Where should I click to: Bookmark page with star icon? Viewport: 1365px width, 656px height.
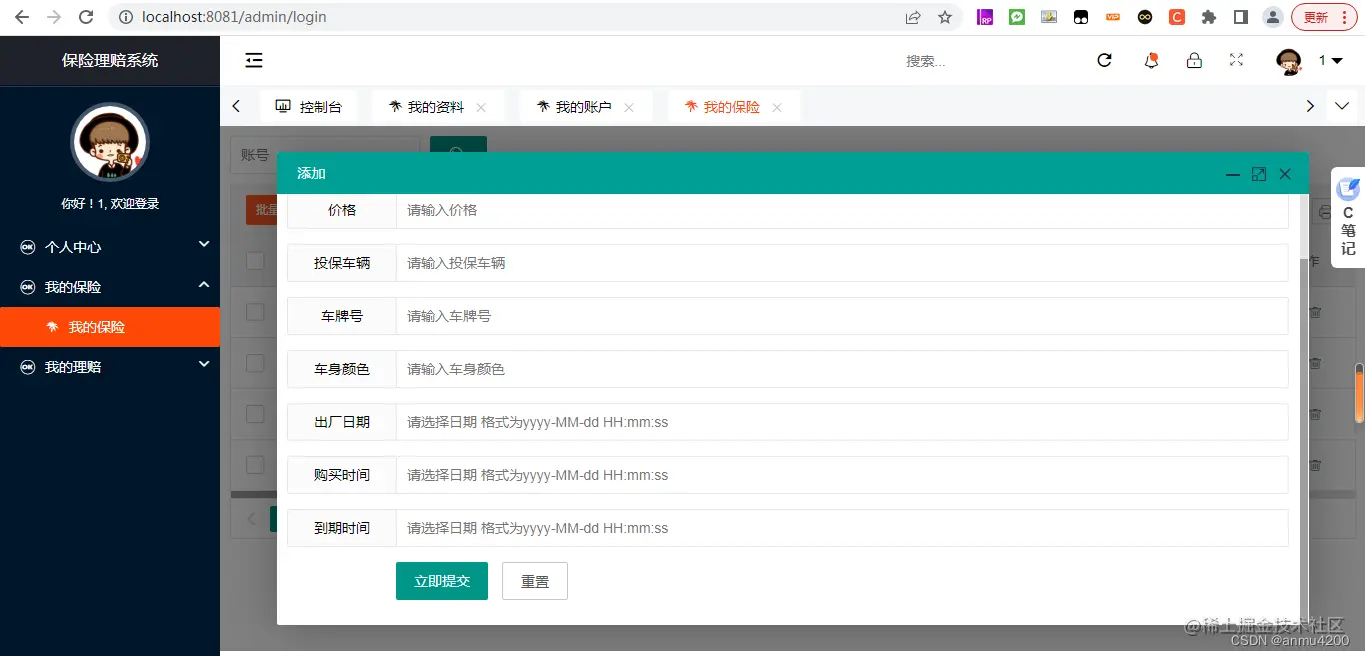[945, 17]
